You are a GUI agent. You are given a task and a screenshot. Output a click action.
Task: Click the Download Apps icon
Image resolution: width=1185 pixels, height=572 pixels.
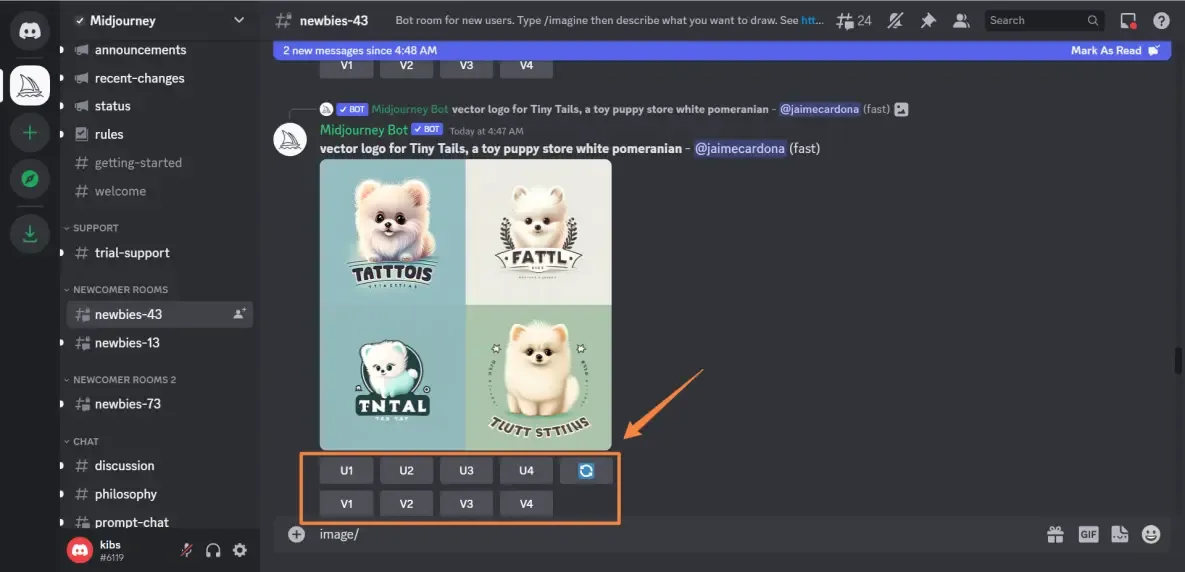[29, 234]
